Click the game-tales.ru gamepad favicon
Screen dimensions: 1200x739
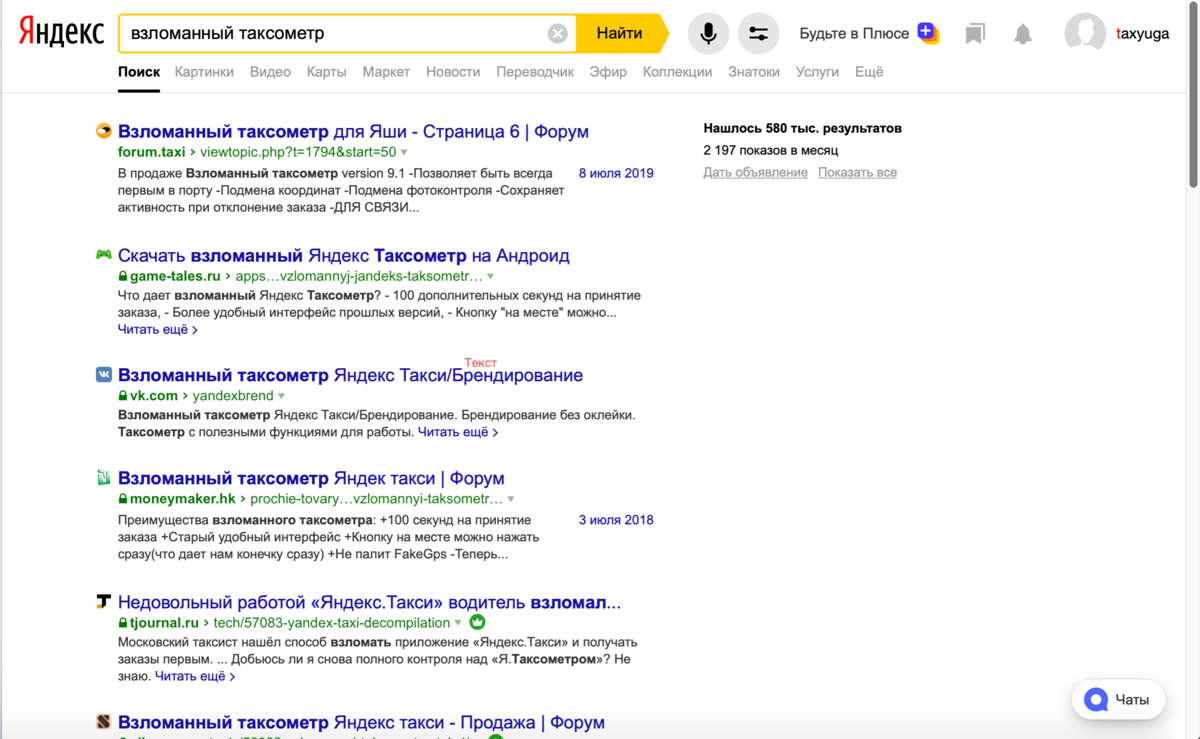tap(103, 255)
